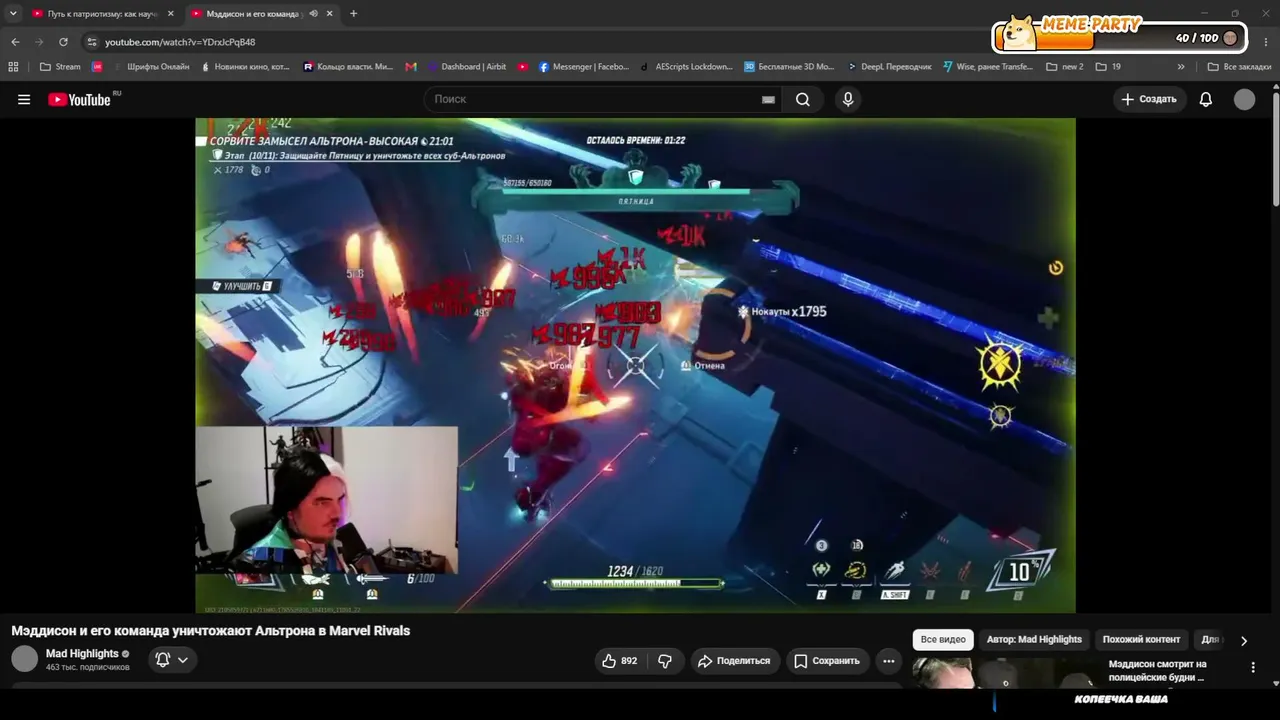Select the Похожий контент chip

pos(1141,640)
